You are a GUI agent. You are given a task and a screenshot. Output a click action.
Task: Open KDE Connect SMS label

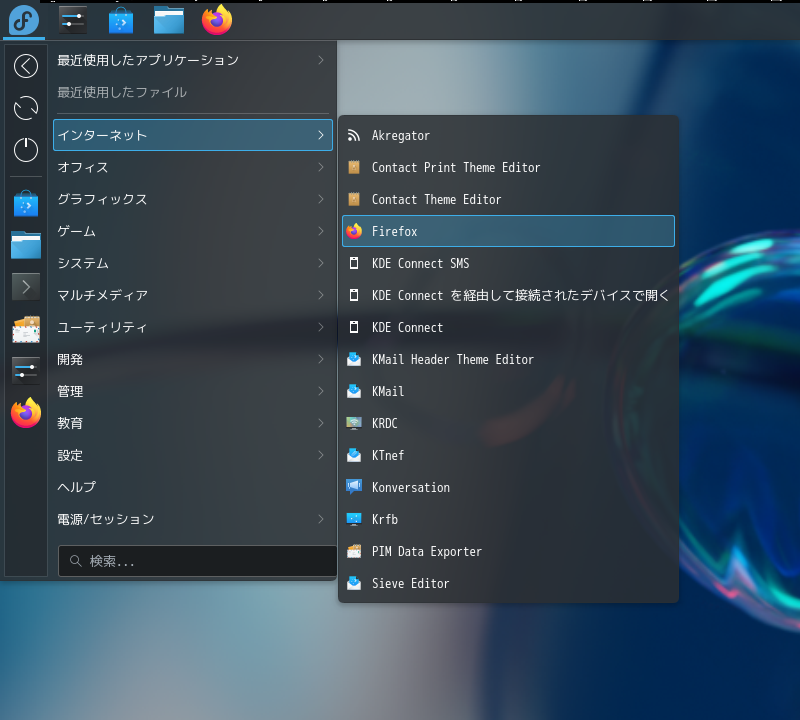pyautogui.click(x=420, y=263)
